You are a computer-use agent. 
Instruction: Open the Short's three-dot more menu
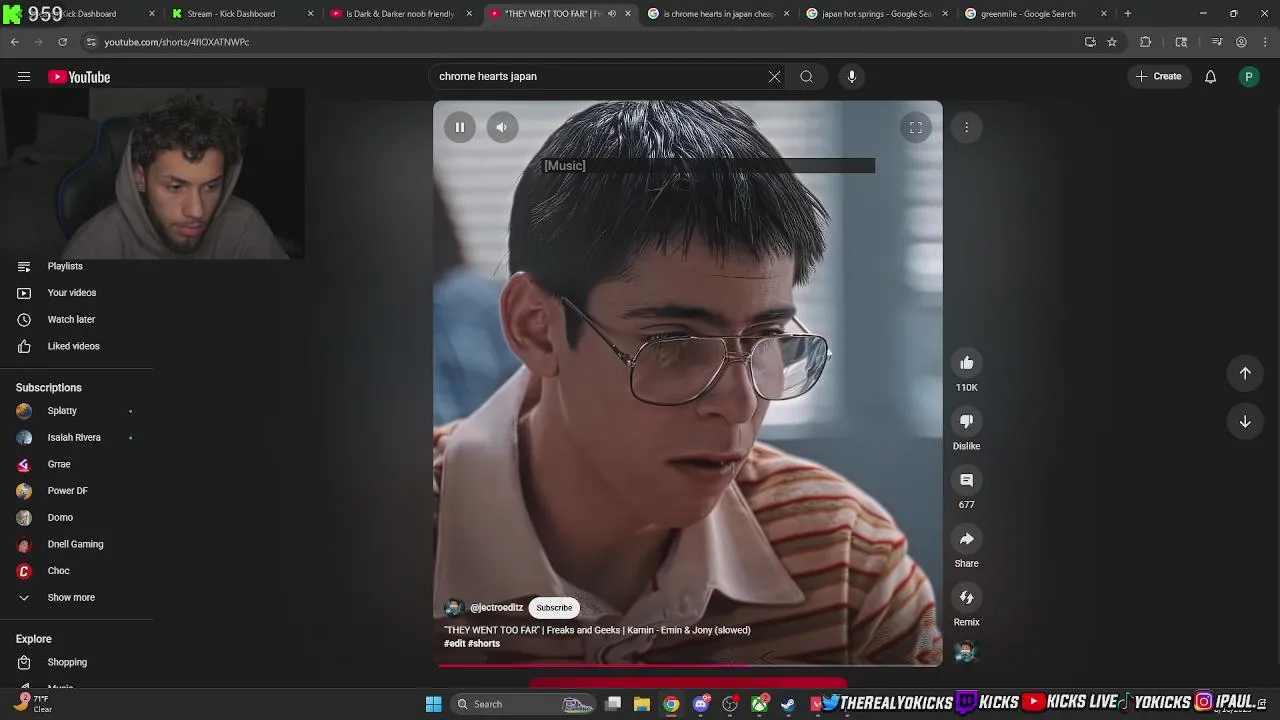pyautogui.click(x=967, y=127)
